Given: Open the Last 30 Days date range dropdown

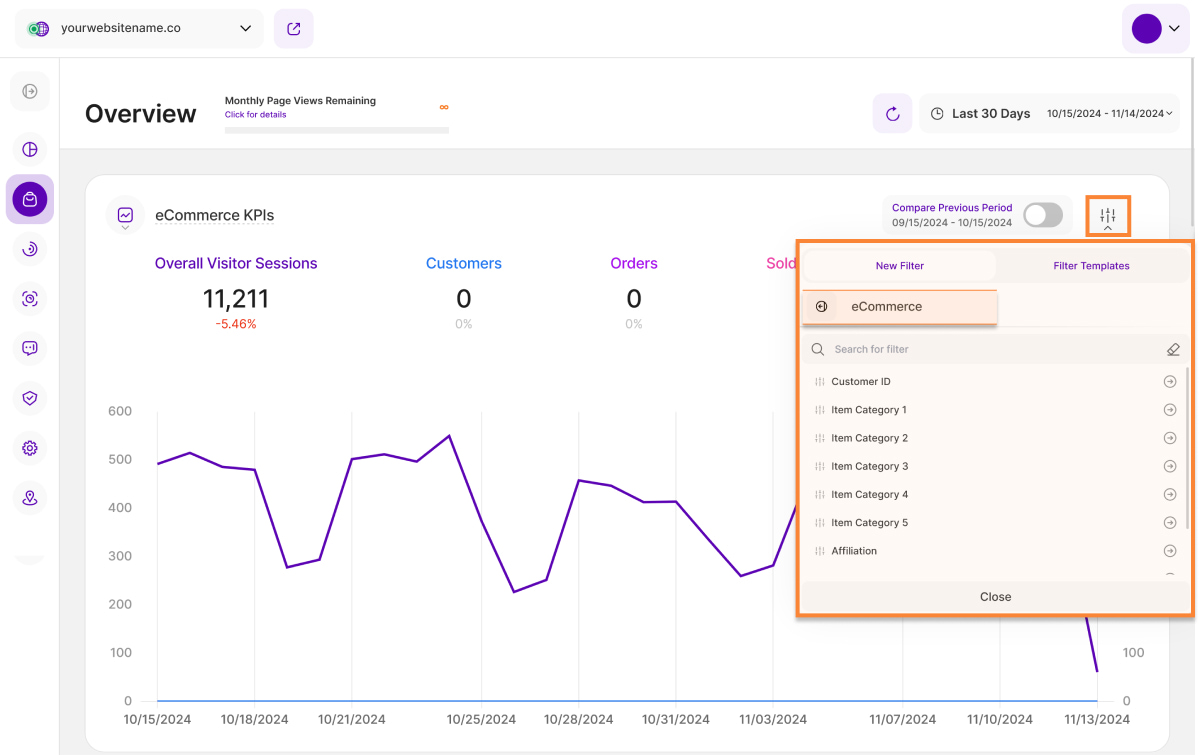Looking at the screenshot, I should click(x=1050, y=114).
